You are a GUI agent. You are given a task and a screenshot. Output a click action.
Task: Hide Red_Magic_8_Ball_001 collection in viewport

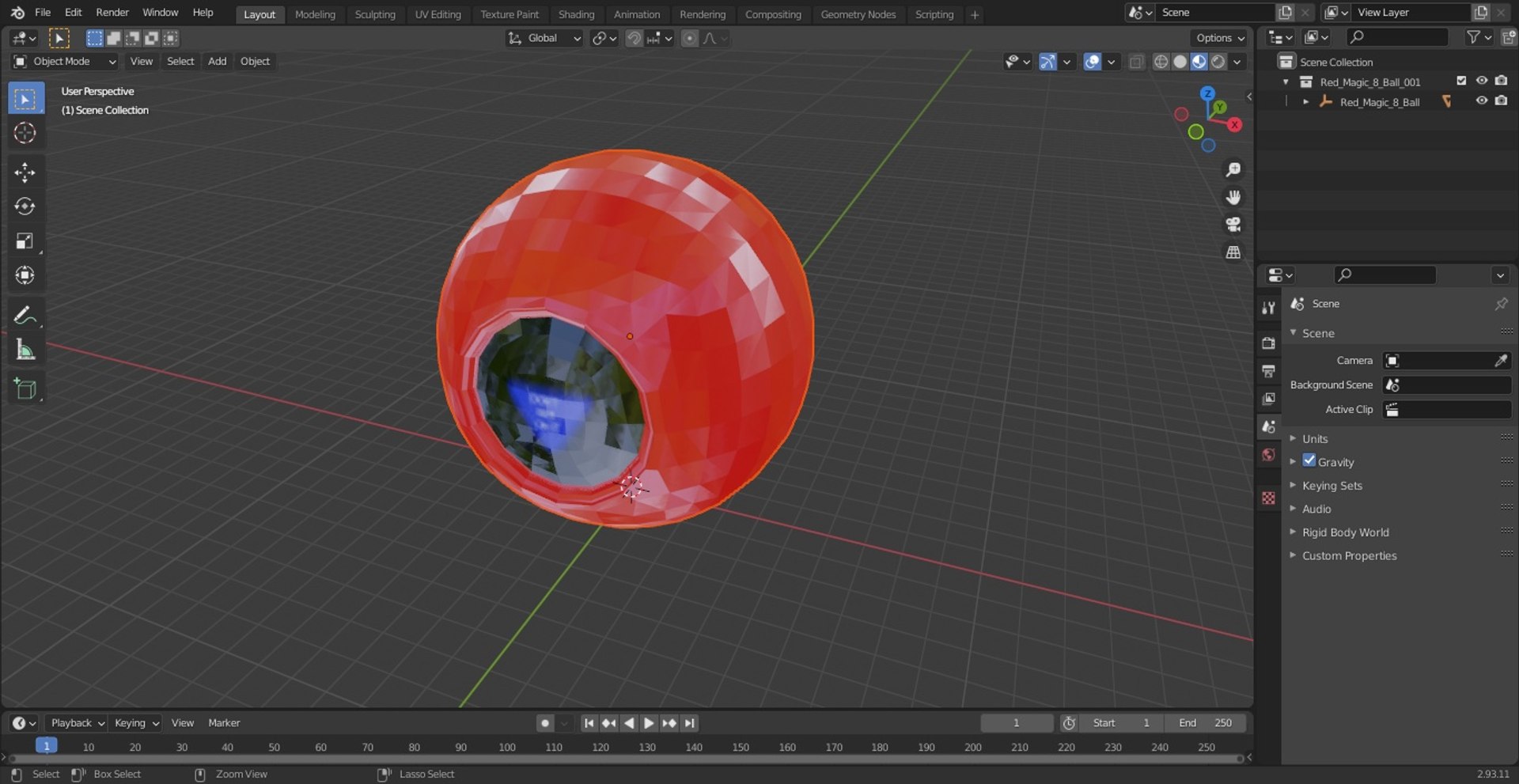1481,81
